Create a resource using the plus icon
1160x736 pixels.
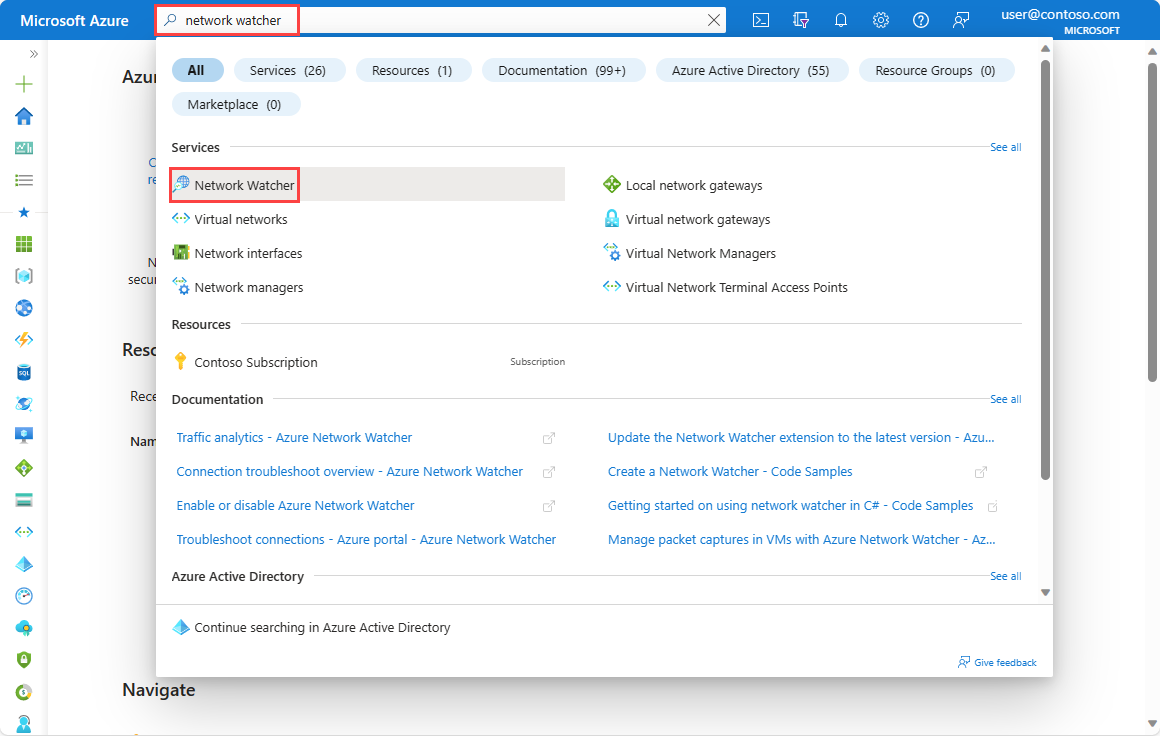coord(24,83)
